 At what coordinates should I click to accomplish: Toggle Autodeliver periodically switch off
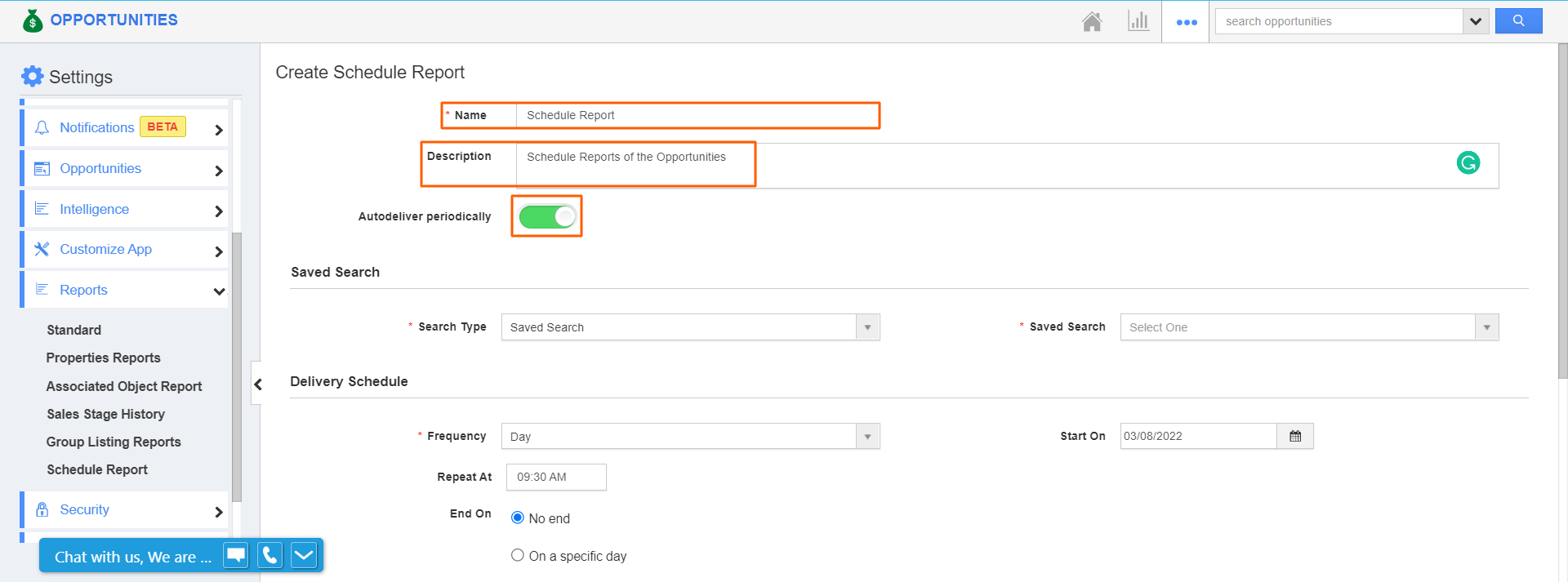pos(547,216)
